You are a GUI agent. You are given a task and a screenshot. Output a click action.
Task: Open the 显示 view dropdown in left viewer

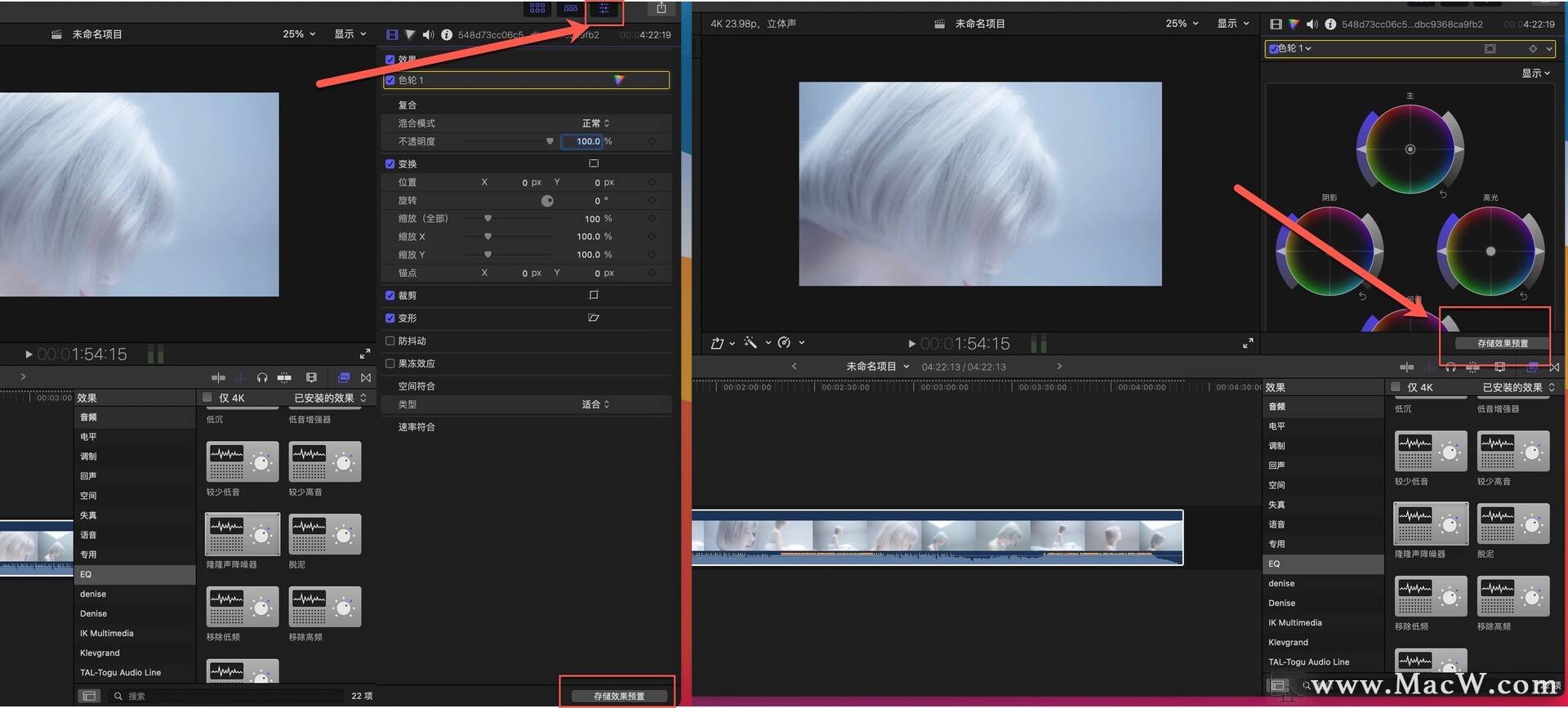[x=350, y=34]
